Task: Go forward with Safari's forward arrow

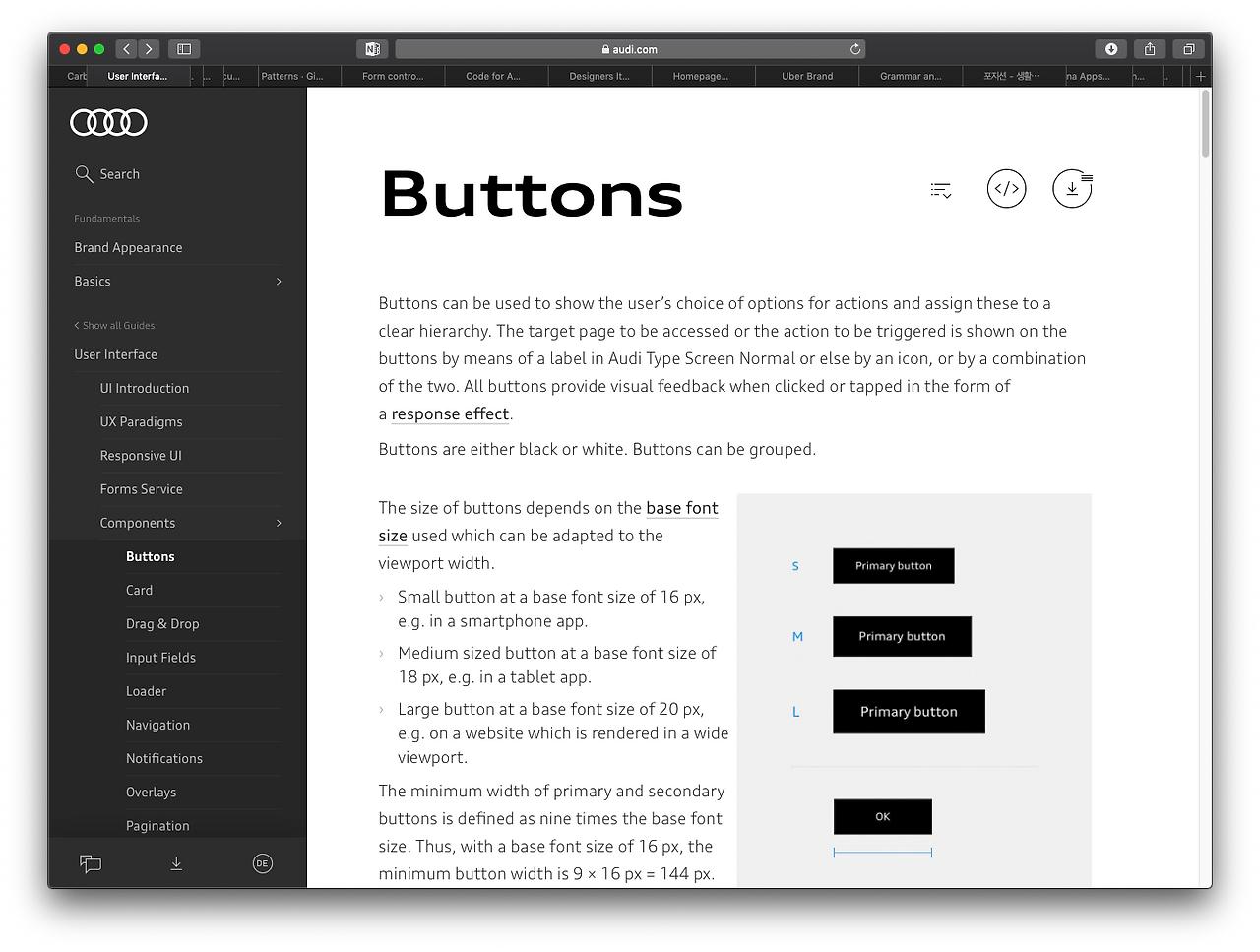Action: [149, 49]
